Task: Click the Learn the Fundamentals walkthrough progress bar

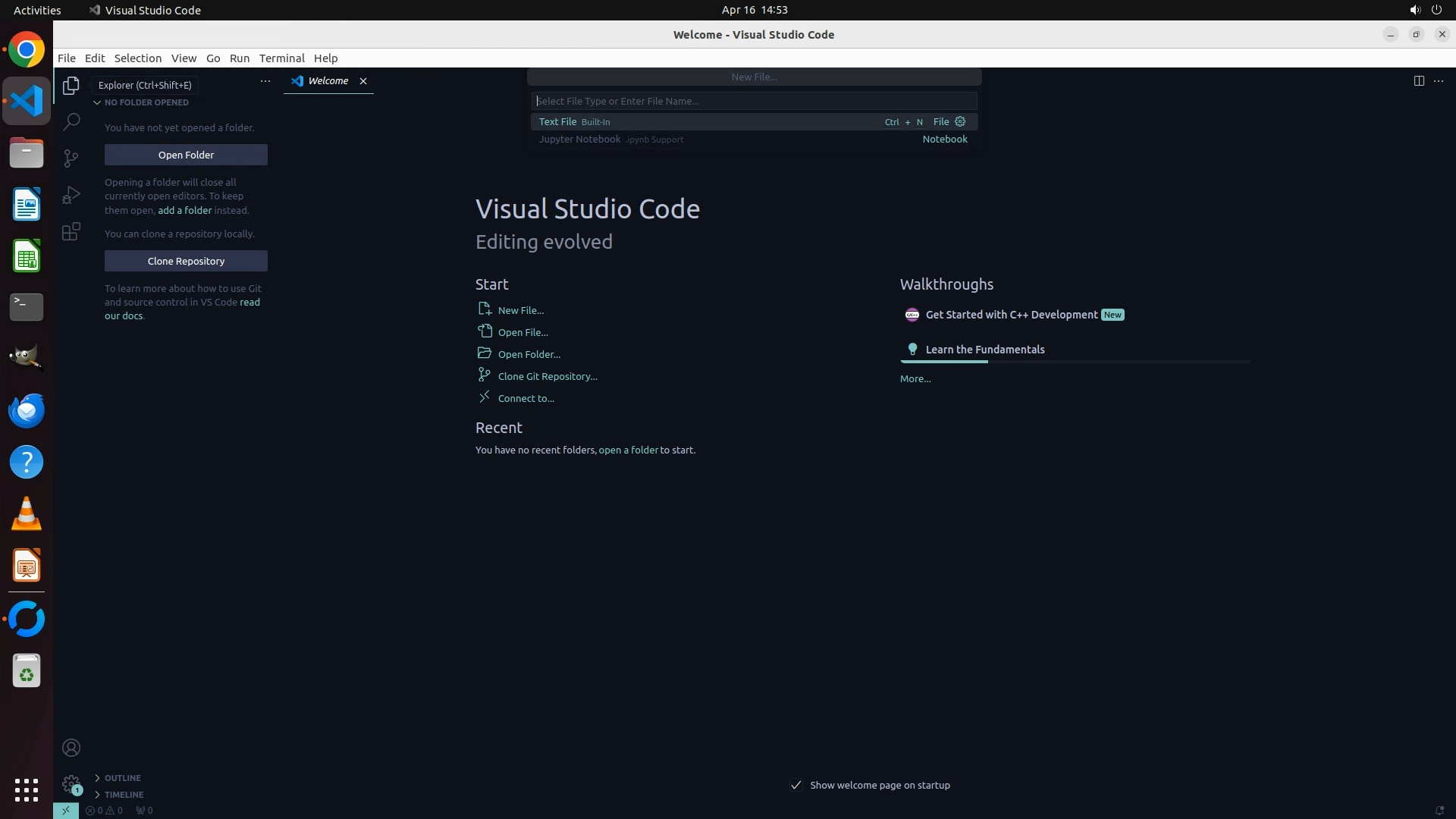Action: click(1075, 362)
